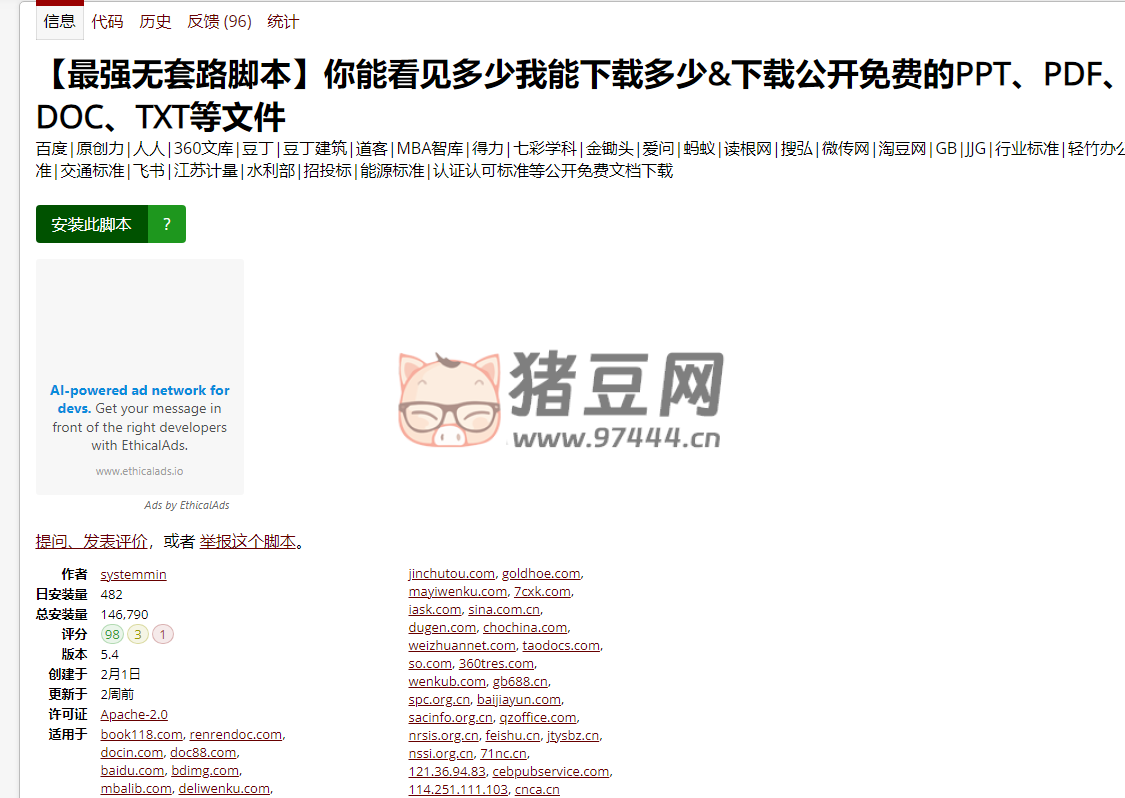Open the book118.com site link
This screenshot has width=1125, height=798.
[x=141, y=734]
